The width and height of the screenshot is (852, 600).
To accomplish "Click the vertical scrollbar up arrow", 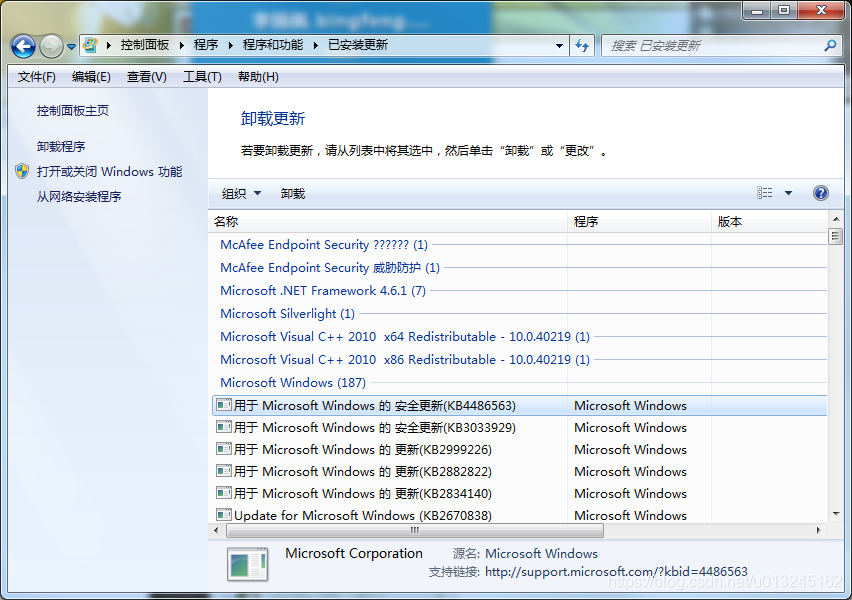I will (x=836, y=219).
